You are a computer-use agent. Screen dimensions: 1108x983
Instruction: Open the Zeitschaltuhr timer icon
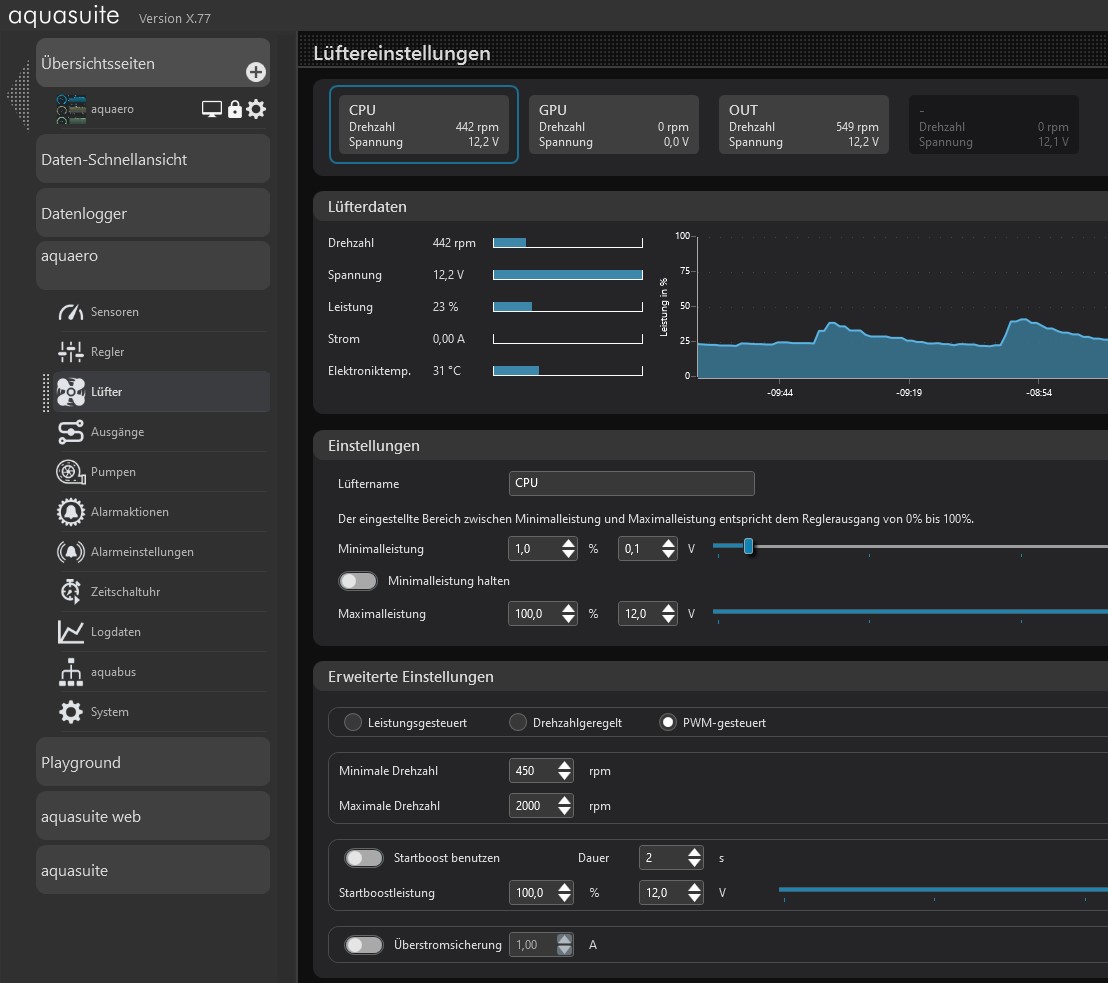[71, 592]
